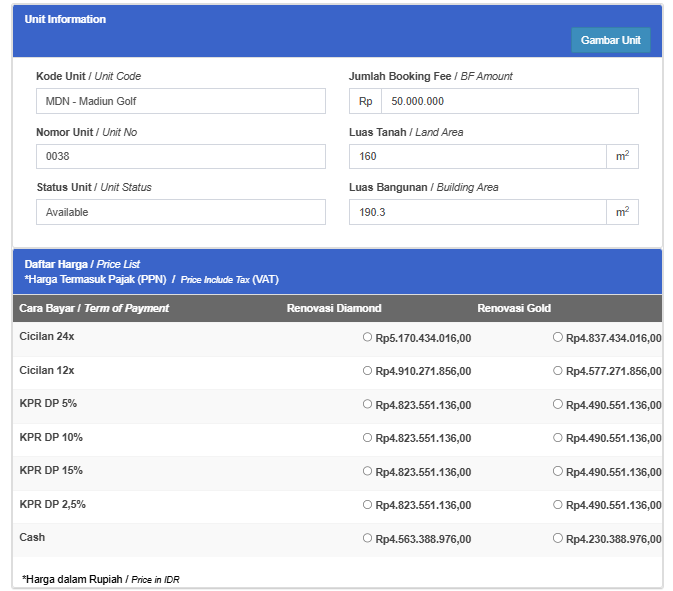673x591 pixels.
Task: Click price Rp4.230.388.976,00
Action: click(x=614, y=539)
